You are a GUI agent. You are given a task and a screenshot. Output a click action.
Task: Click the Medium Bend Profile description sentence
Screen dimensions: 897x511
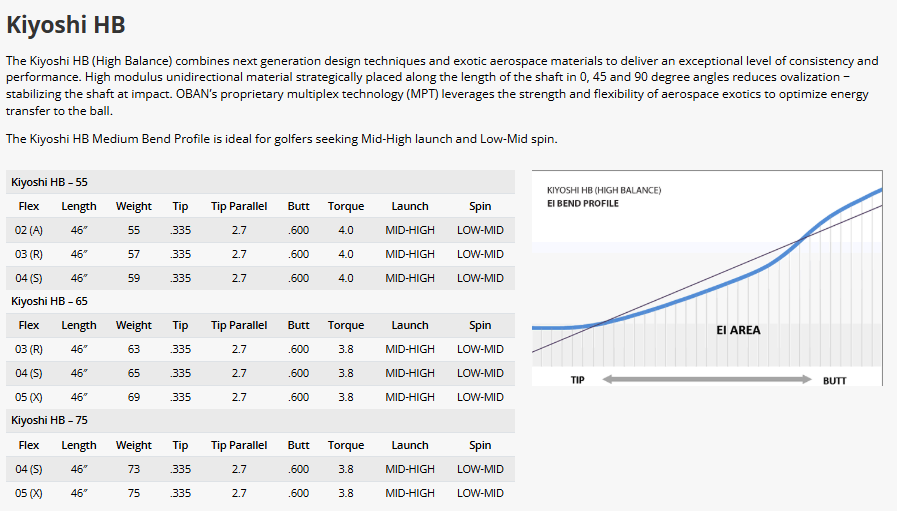pos(281,139)
